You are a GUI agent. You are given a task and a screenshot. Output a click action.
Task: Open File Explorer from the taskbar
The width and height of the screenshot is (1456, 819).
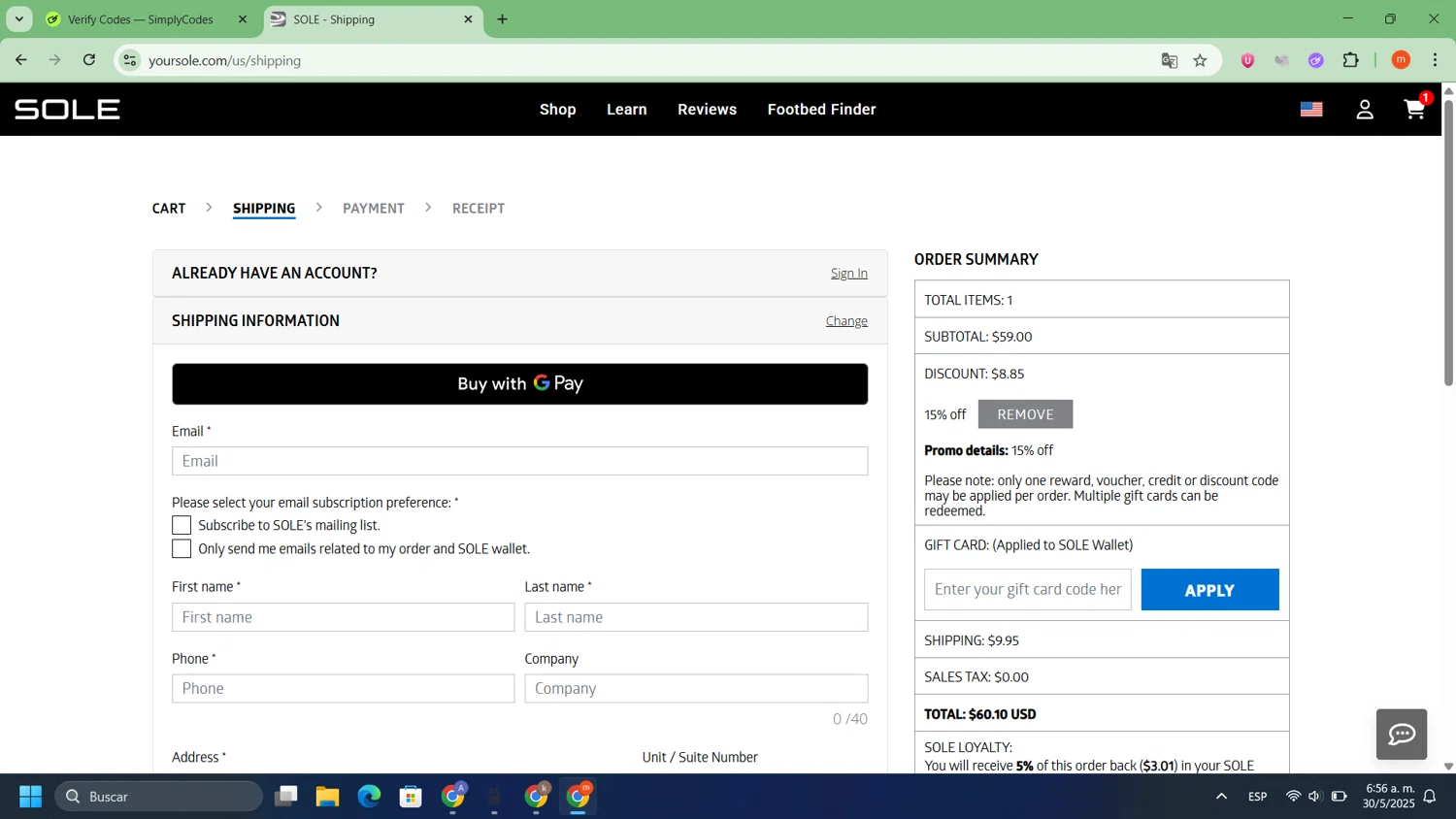click(x=327, y=797)
